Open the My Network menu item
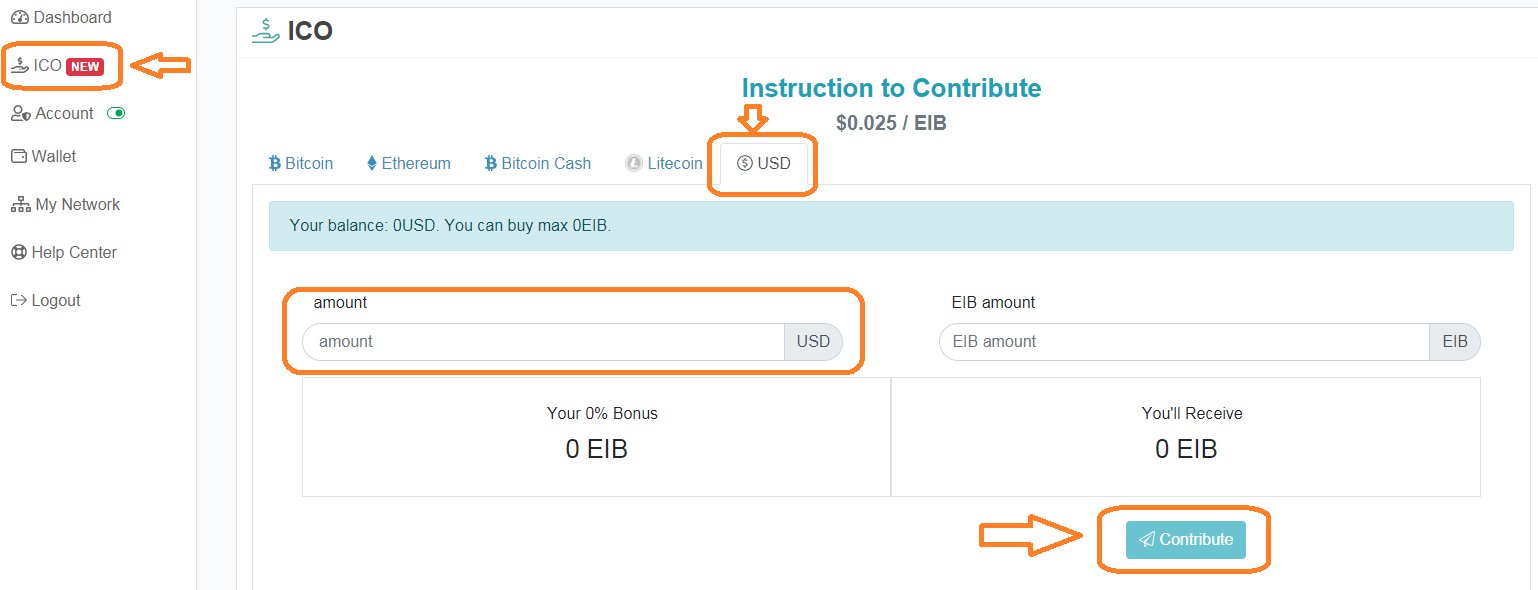1538x590 pixels. (x=66, y=205)
